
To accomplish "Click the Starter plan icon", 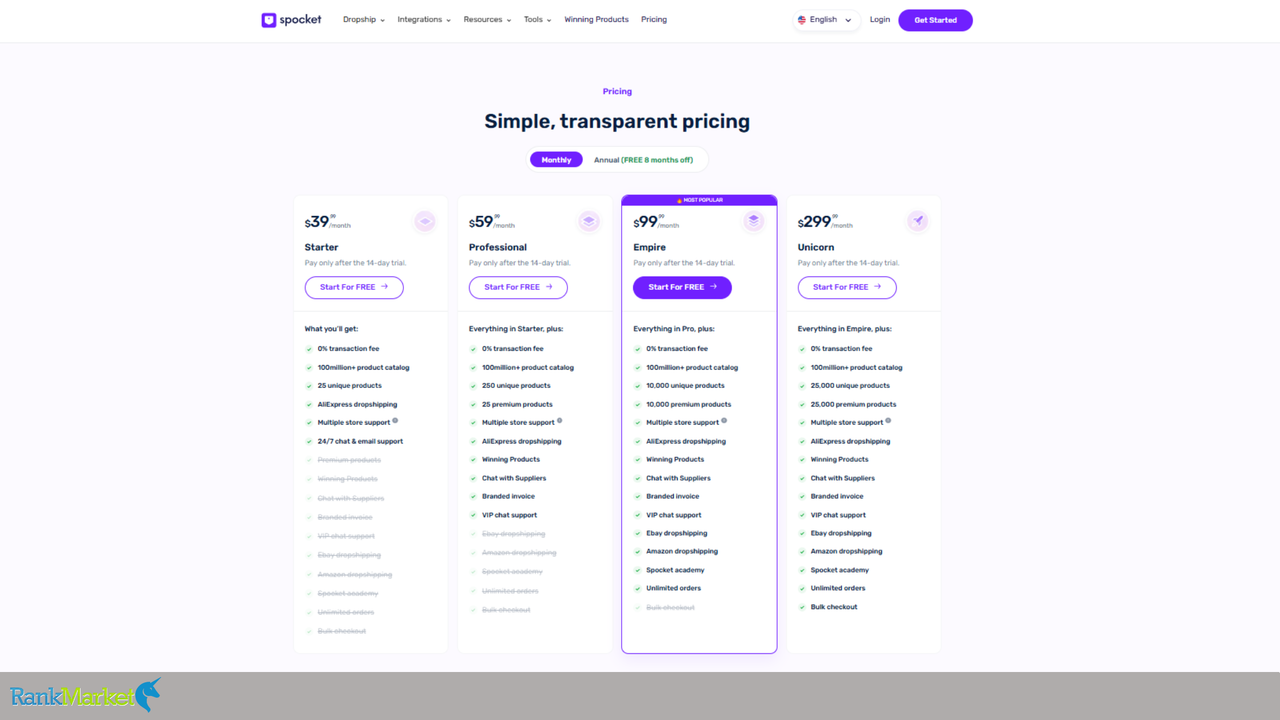I will click(425, 221).
